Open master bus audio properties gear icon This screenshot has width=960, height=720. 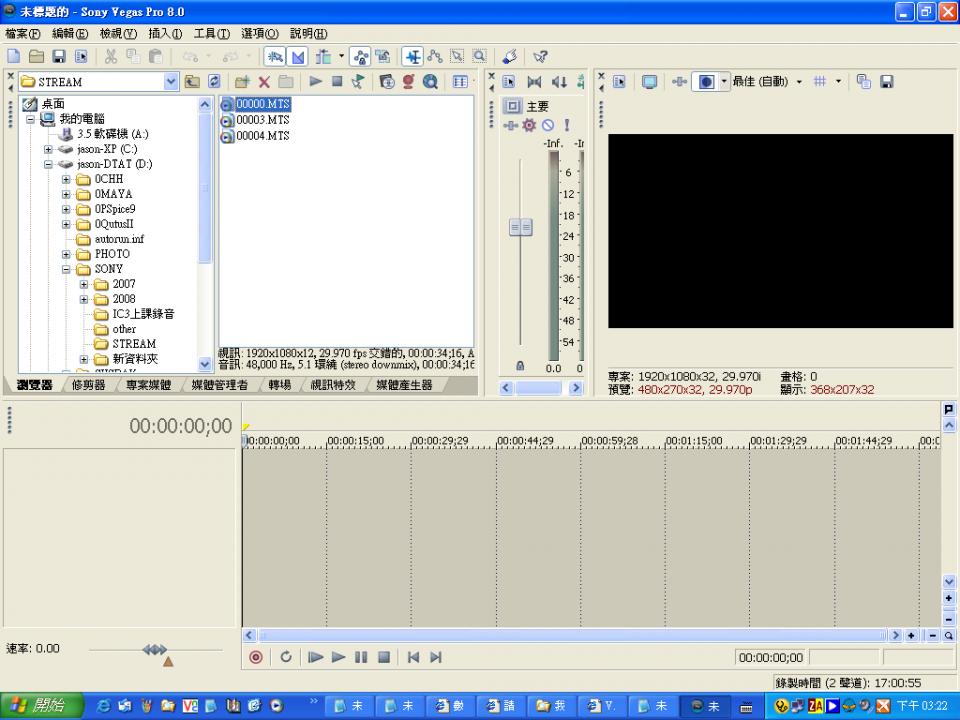click(x=529, y=125)
